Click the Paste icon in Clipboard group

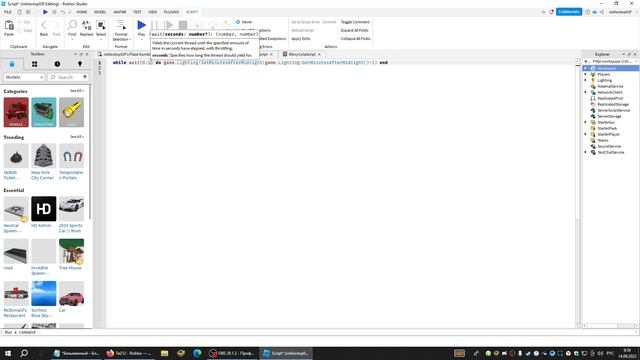tap(9, 26)
